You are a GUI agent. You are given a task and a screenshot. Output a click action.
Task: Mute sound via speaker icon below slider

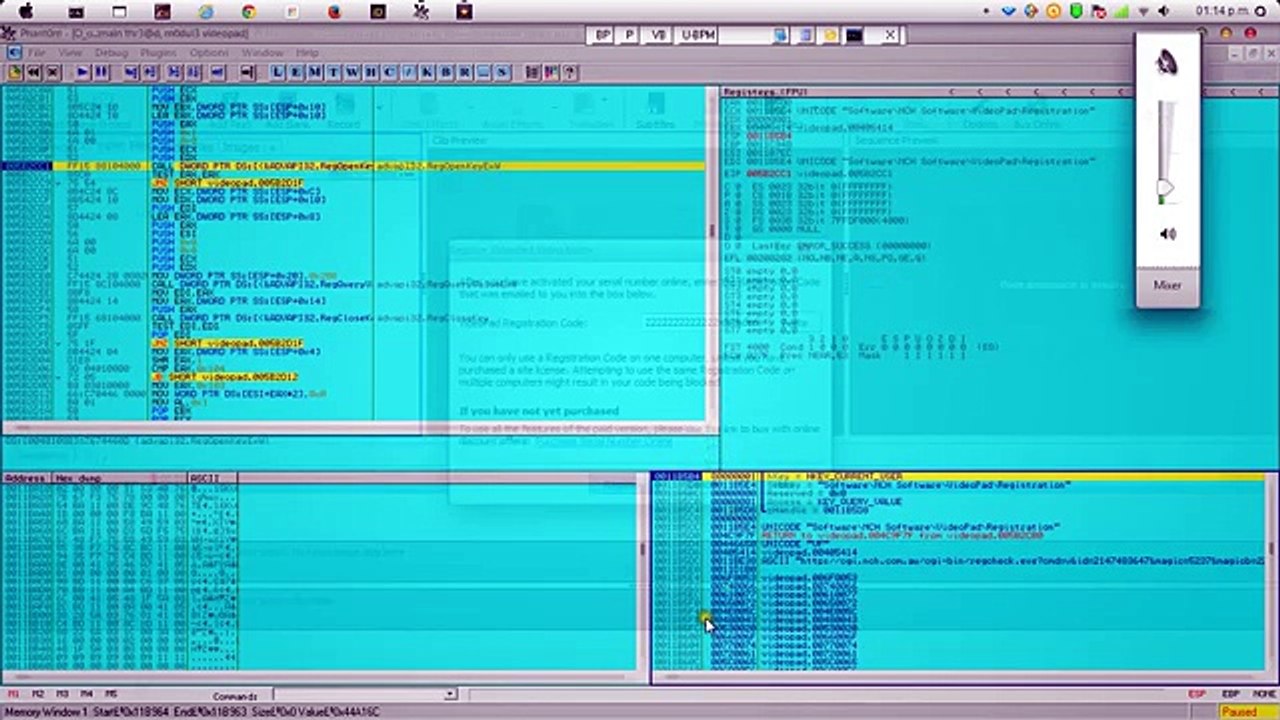coord(1167,234)
